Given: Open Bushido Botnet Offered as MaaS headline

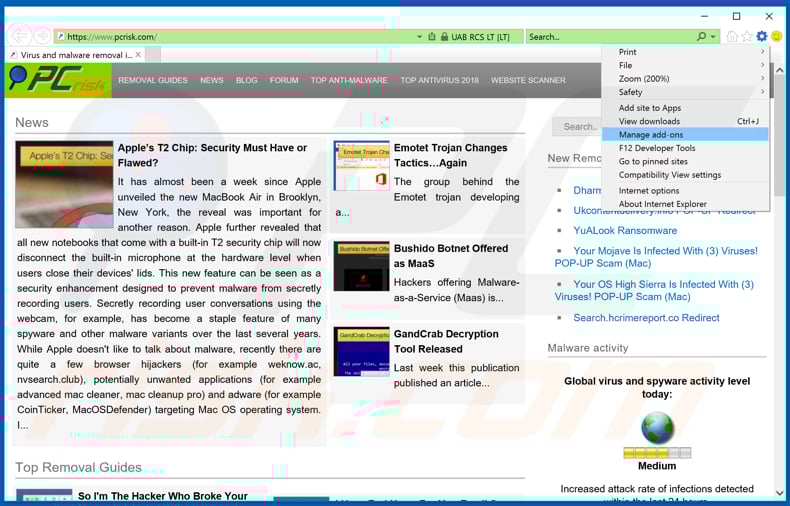Looking at the screenshot, I should click(450, 256).
